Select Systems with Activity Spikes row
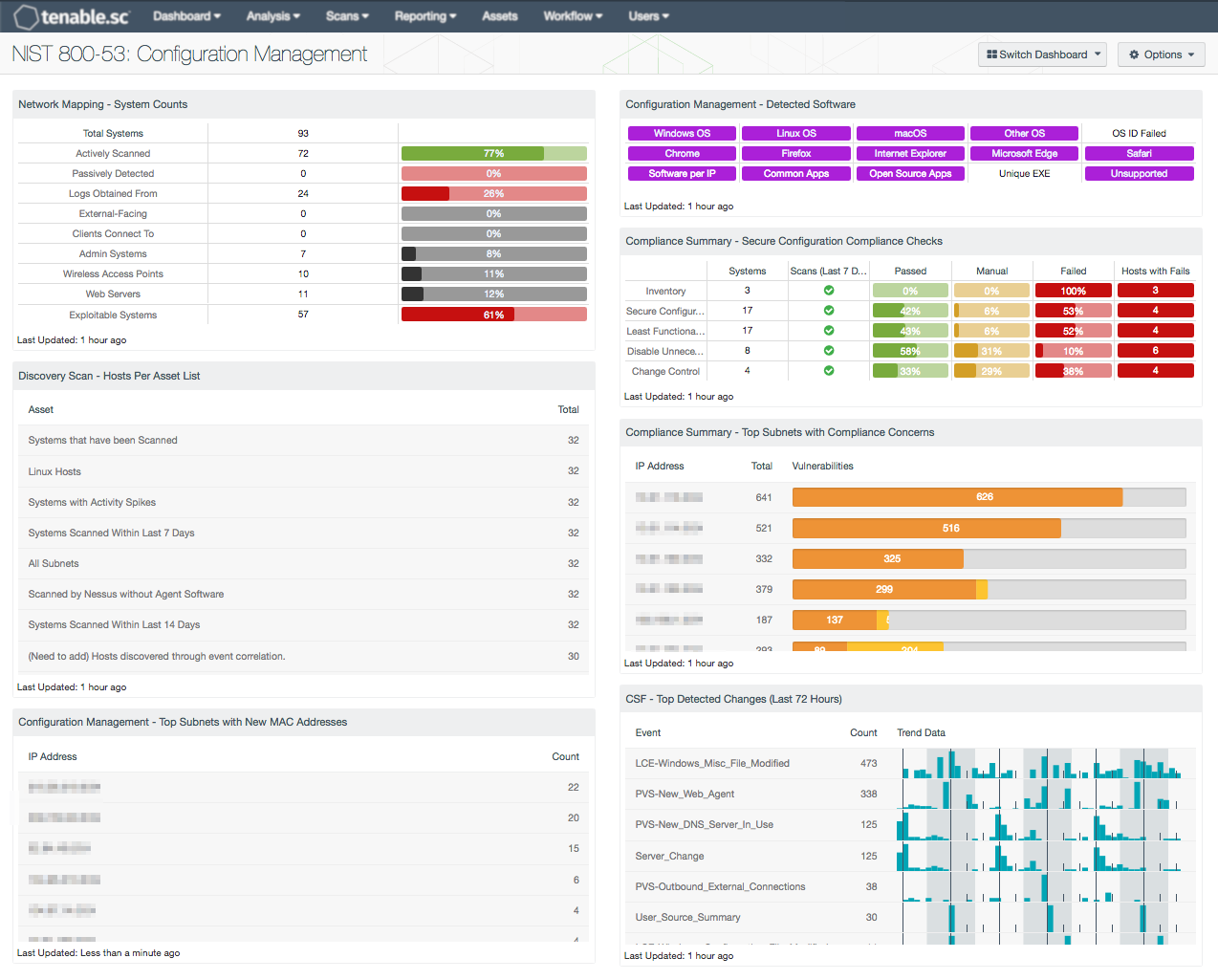This screenshot has width=1218, height=980. pyautogui.click(x=303, y=502)
